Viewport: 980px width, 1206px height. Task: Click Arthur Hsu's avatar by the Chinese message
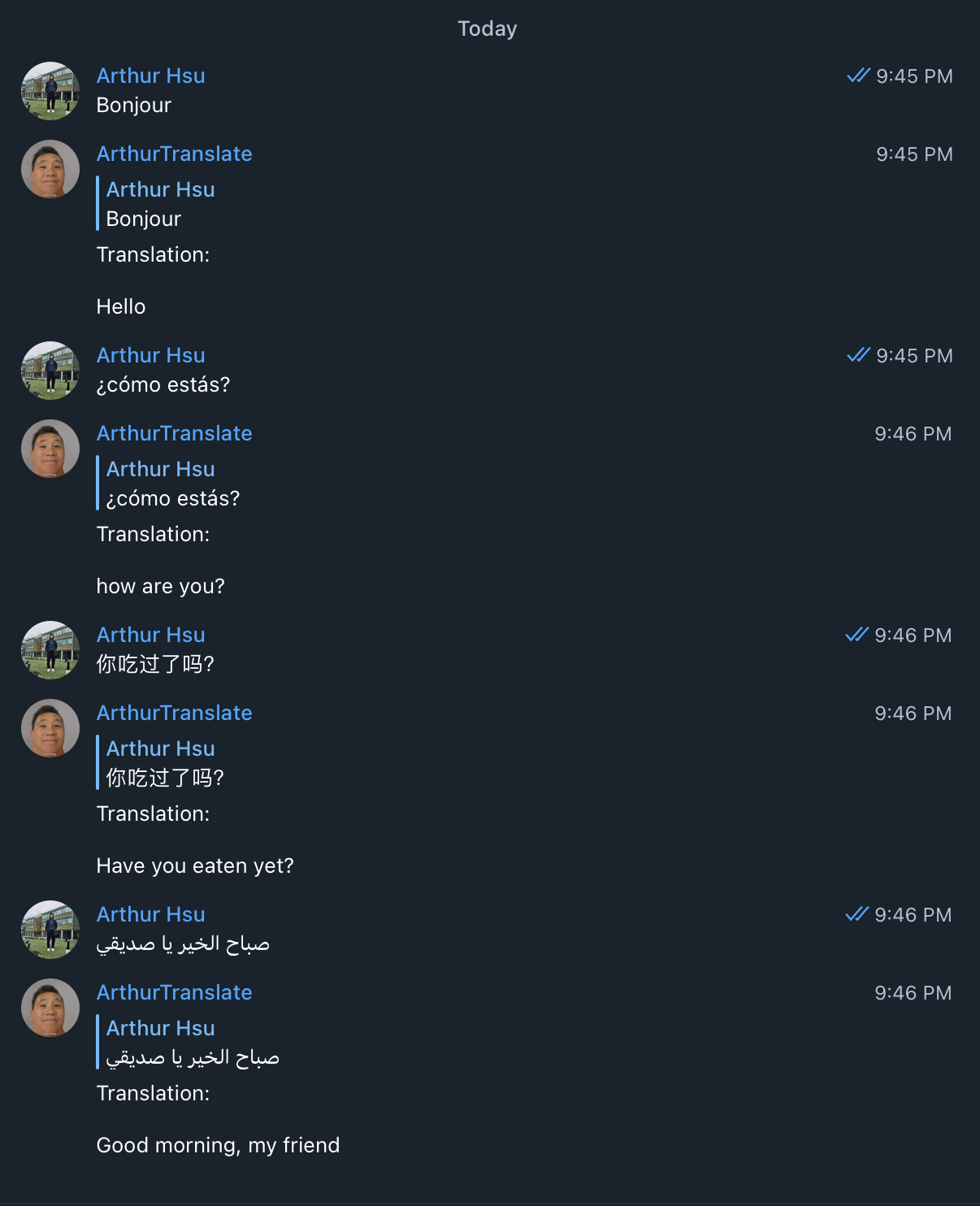[50, 650]
